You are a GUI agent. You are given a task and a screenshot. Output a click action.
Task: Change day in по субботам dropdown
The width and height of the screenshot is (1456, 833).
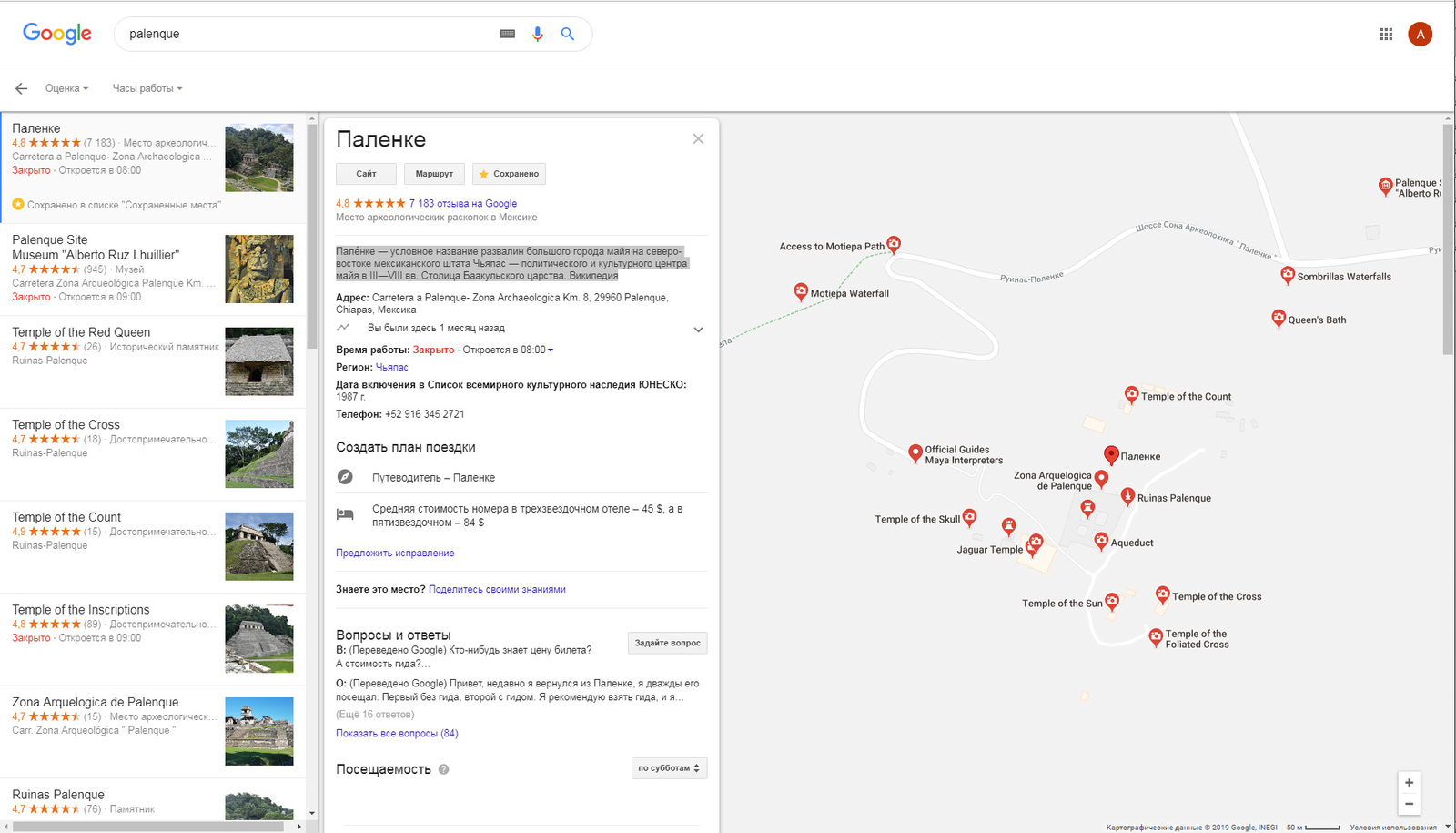pyautogui.click(x=669, y=768)
